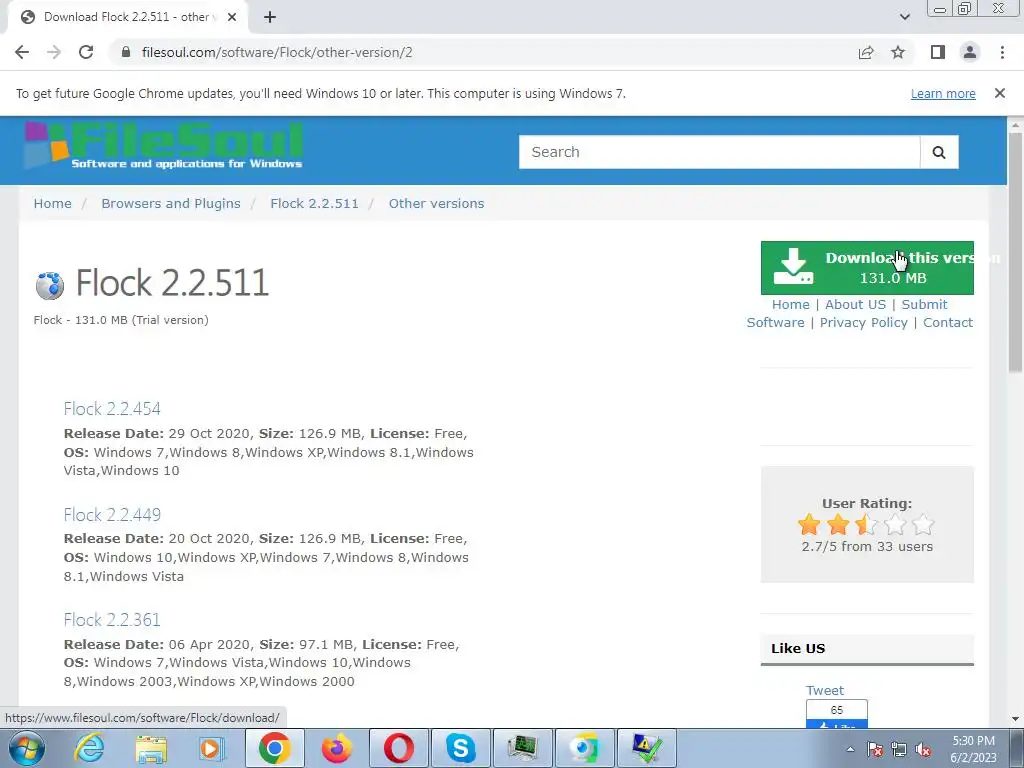Share this page icon in address bar
1024x768 pixels.
point(866,52)
